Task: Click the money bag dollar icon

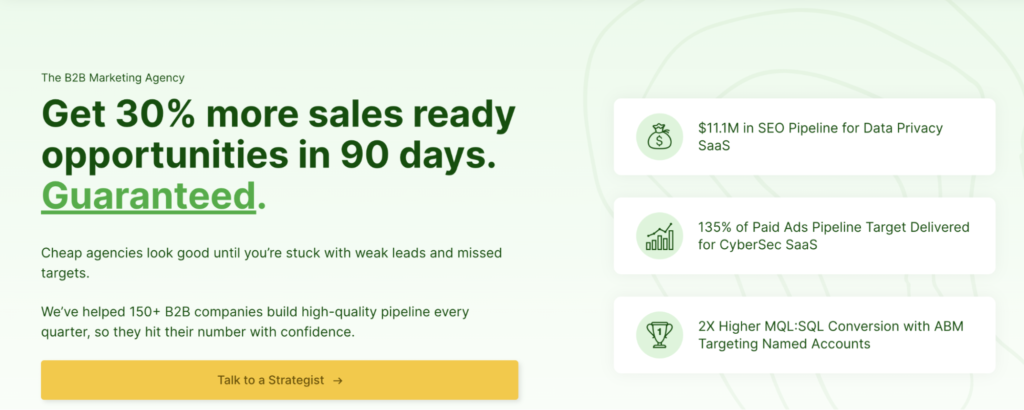Action: [660, 136]
